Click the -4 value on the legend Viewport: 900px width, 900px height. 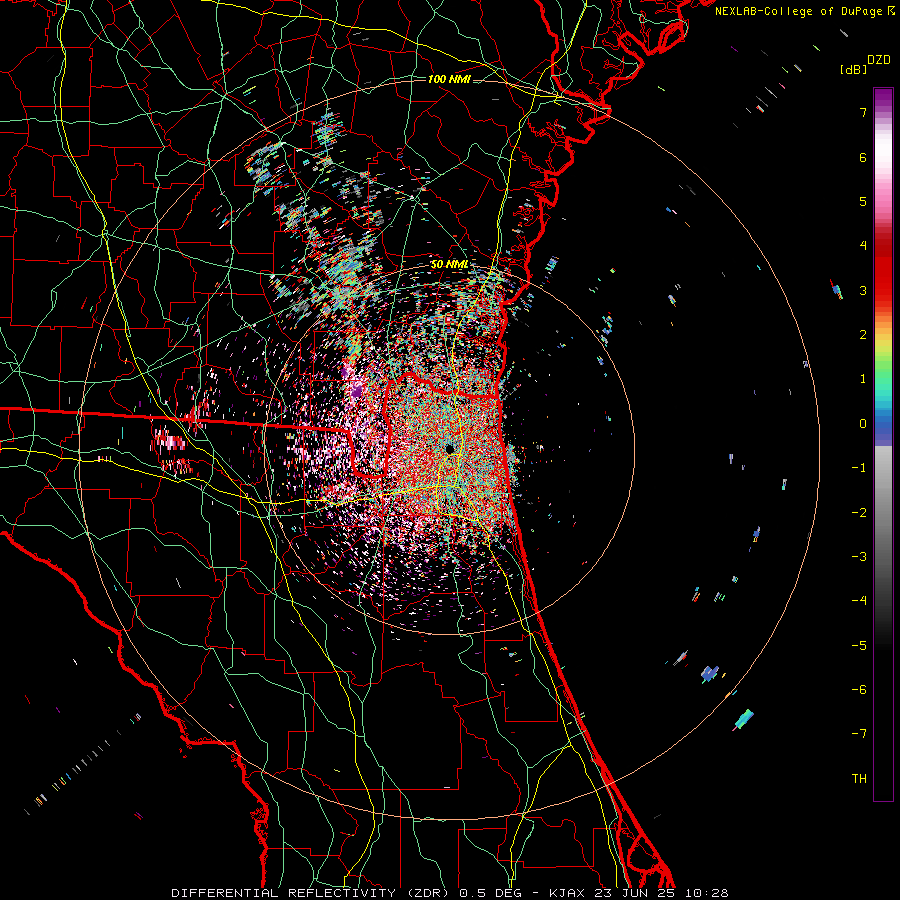pyautogui.click(x=859, y=601)
